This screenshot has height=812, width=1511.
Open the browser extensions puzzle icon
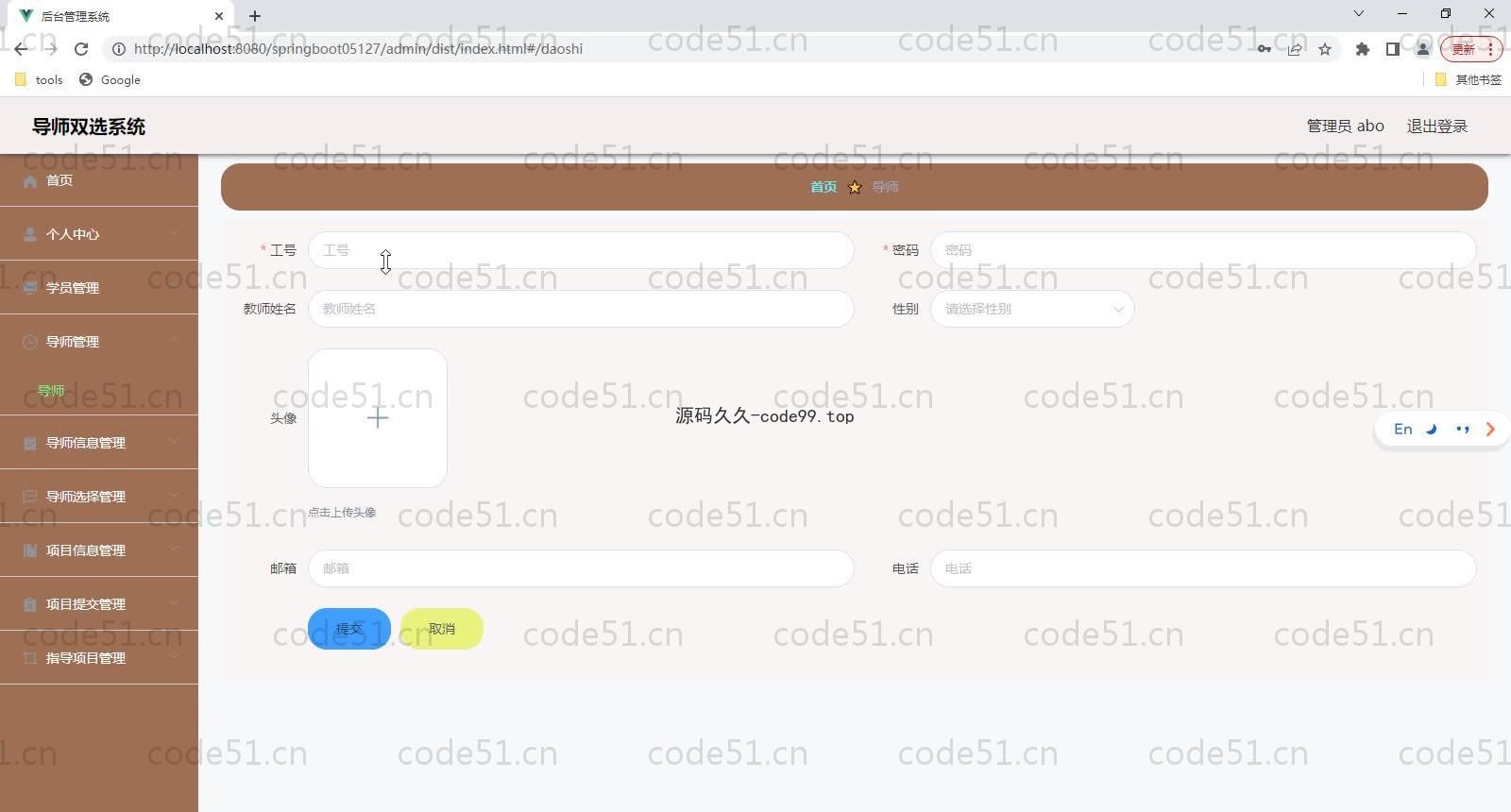point(1362,49)
